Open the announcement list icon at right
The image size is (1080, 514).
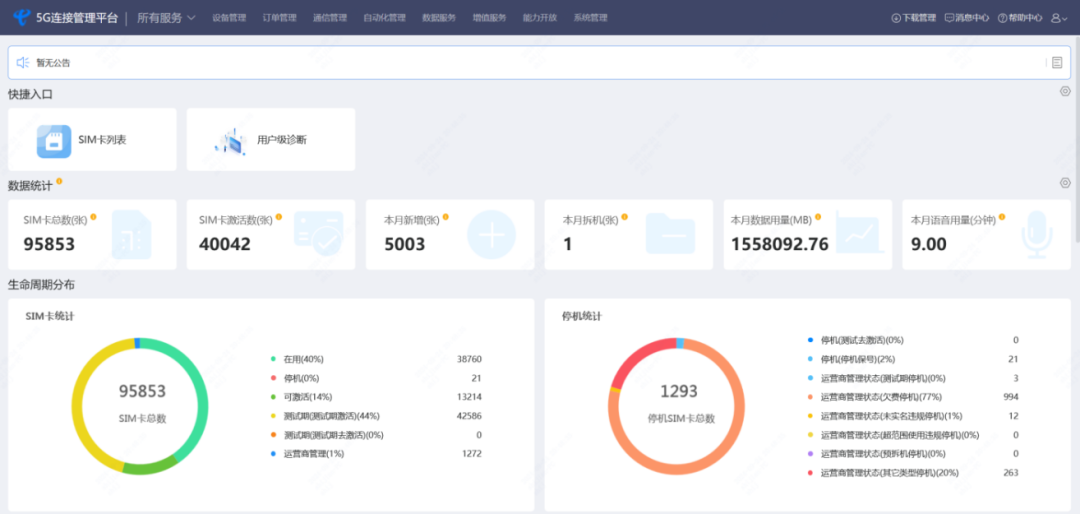[1057, 63]
